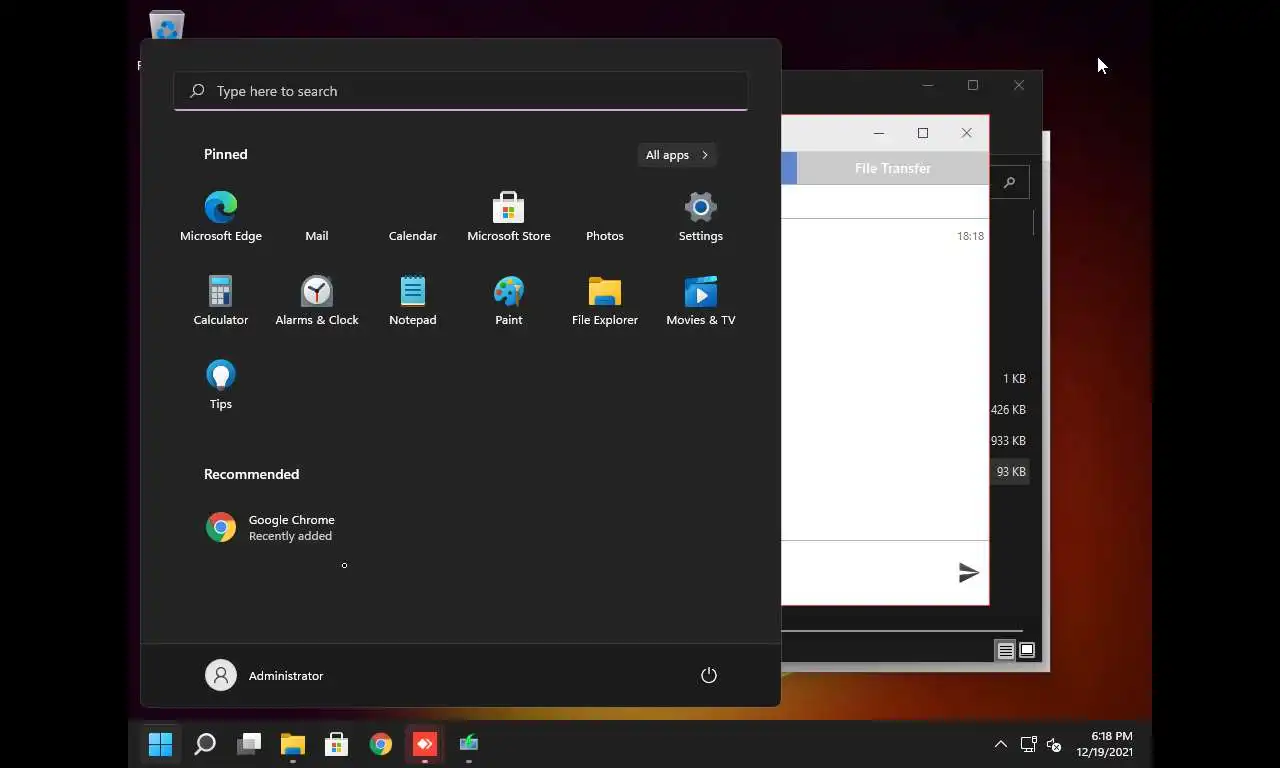Image resolution: width=1280 pixels, height=768 pixels.
Task: Switch to the File Transfer tab
Action: coord(893,168)
